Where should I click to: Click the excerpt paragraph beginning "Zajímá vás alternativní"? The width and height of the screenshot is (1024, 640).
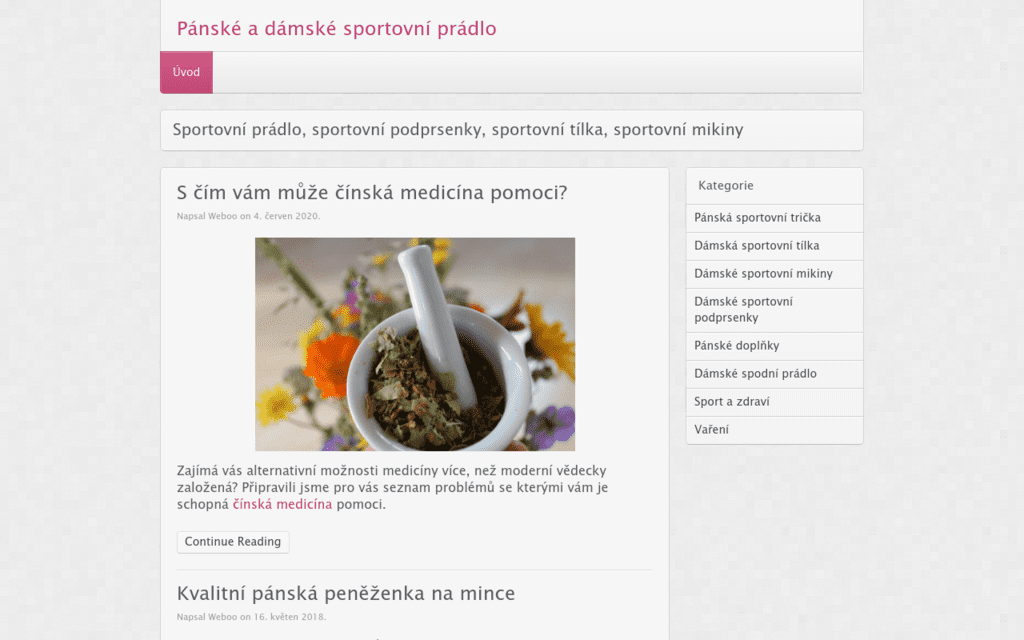pos(391,487)
